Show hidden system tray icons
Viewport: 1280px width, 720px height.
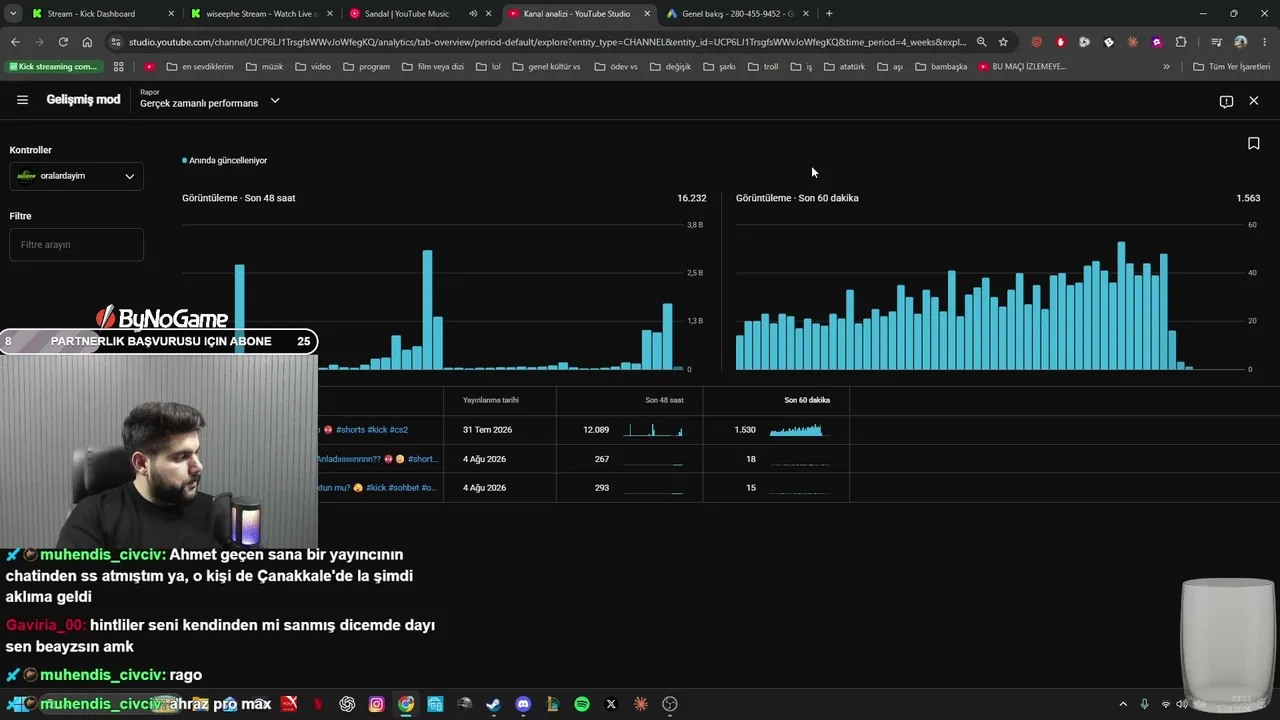point(1123,704)
